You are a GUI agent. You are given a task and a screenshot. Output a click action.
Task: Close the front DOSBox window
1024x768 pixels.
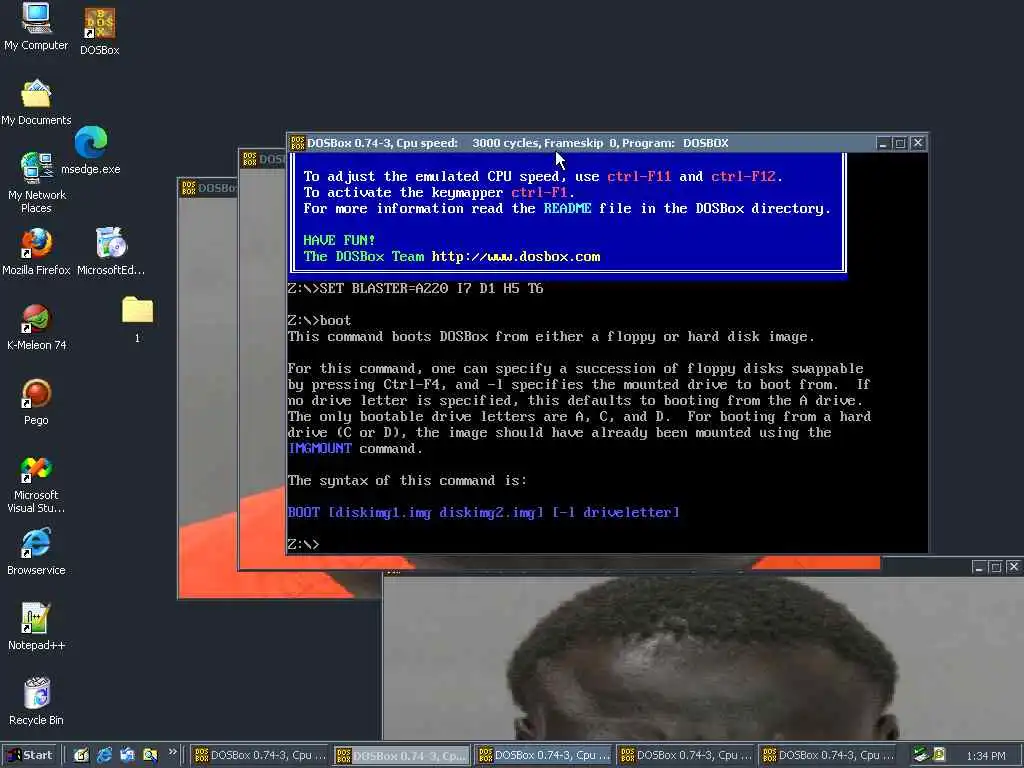click(x=918, y=143)
